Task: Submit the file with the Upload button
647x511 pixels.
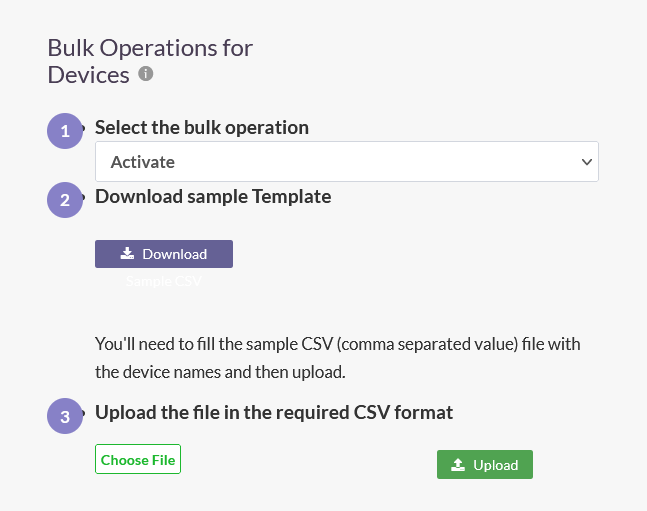Action: coord(485,464)
